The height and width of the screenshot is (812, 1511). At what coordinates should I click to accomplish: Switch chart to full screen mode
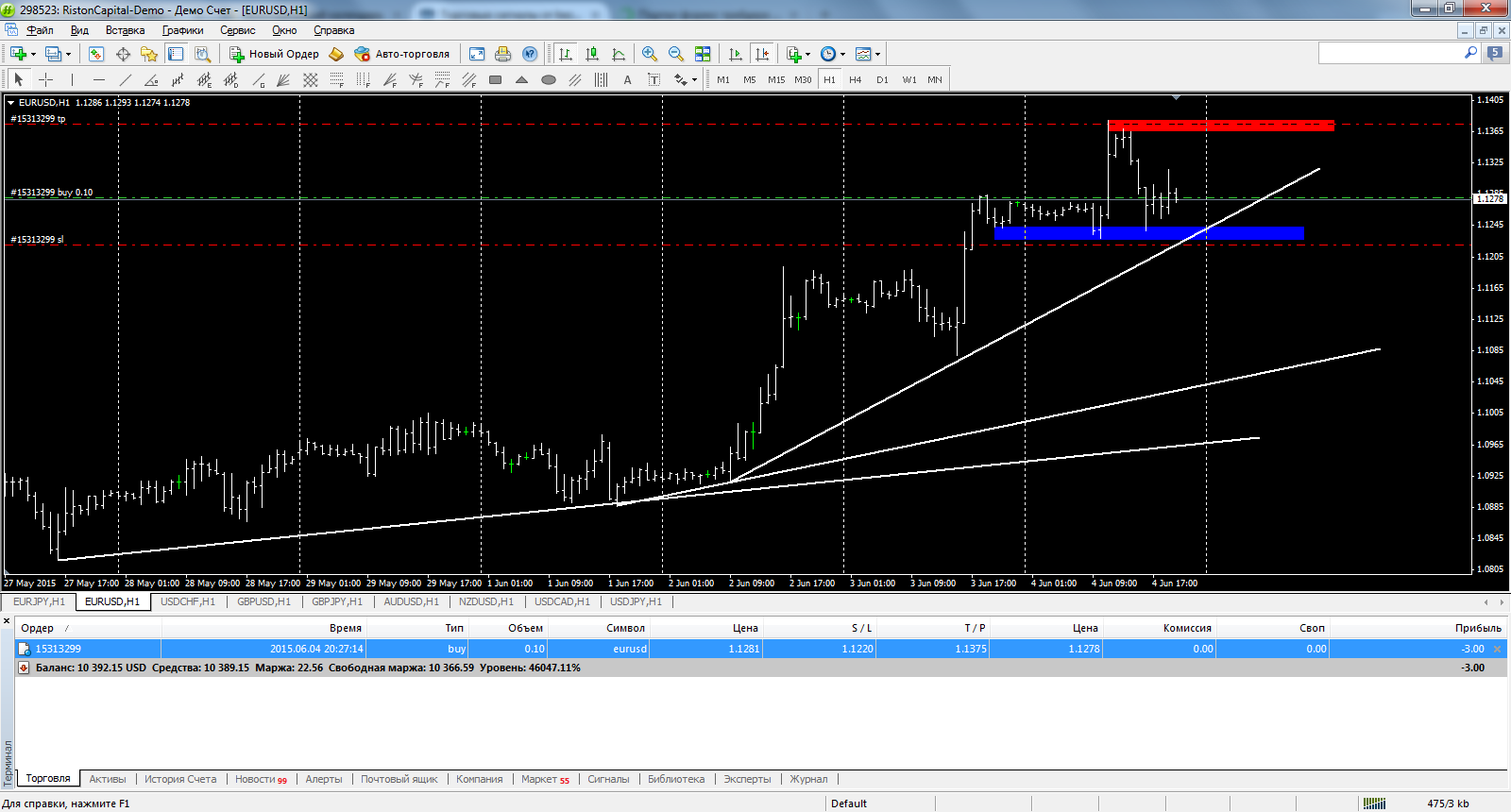coord(477,54)
